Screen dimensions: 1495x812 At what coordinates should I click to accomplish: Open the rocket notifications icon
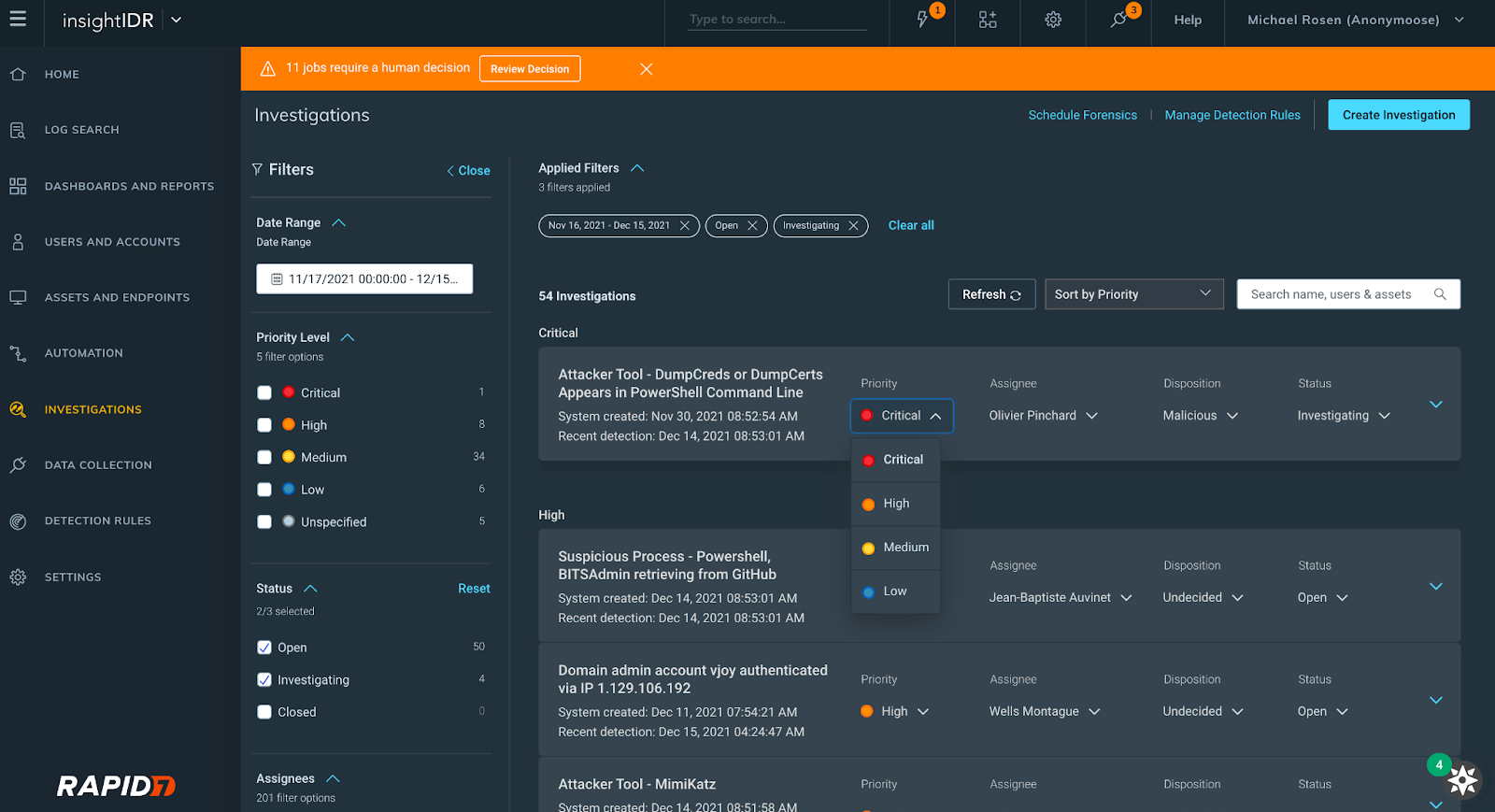pyautogui.click(x=1118, y=20)
